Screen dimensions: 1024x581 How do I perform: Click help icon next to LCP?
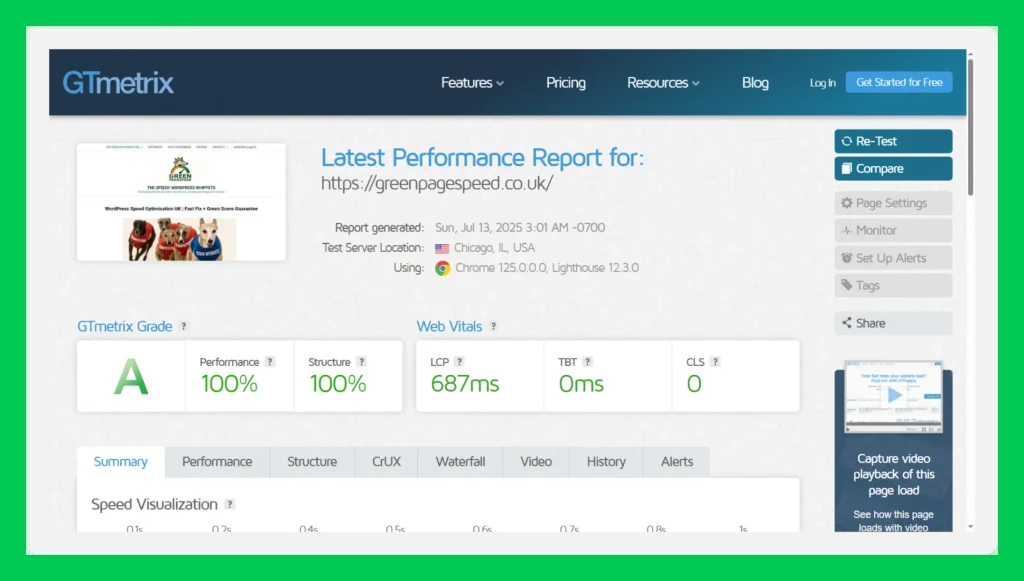(x=459, y=362)
